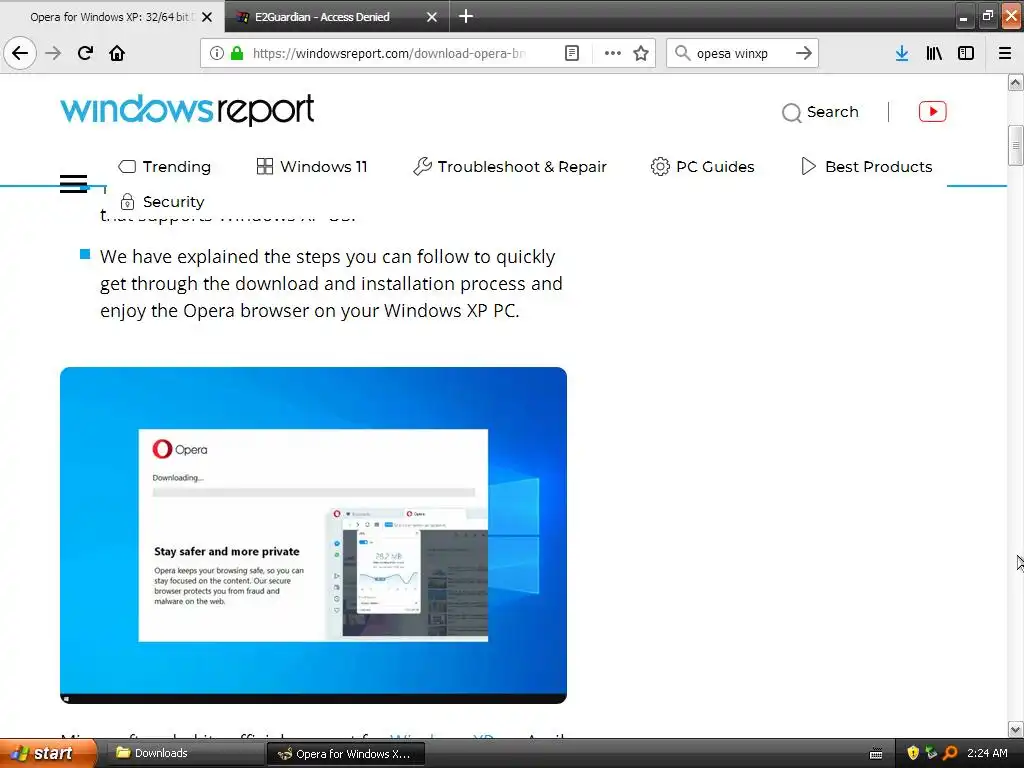
Task: Open the Best Products menu item
Action: 867,167
